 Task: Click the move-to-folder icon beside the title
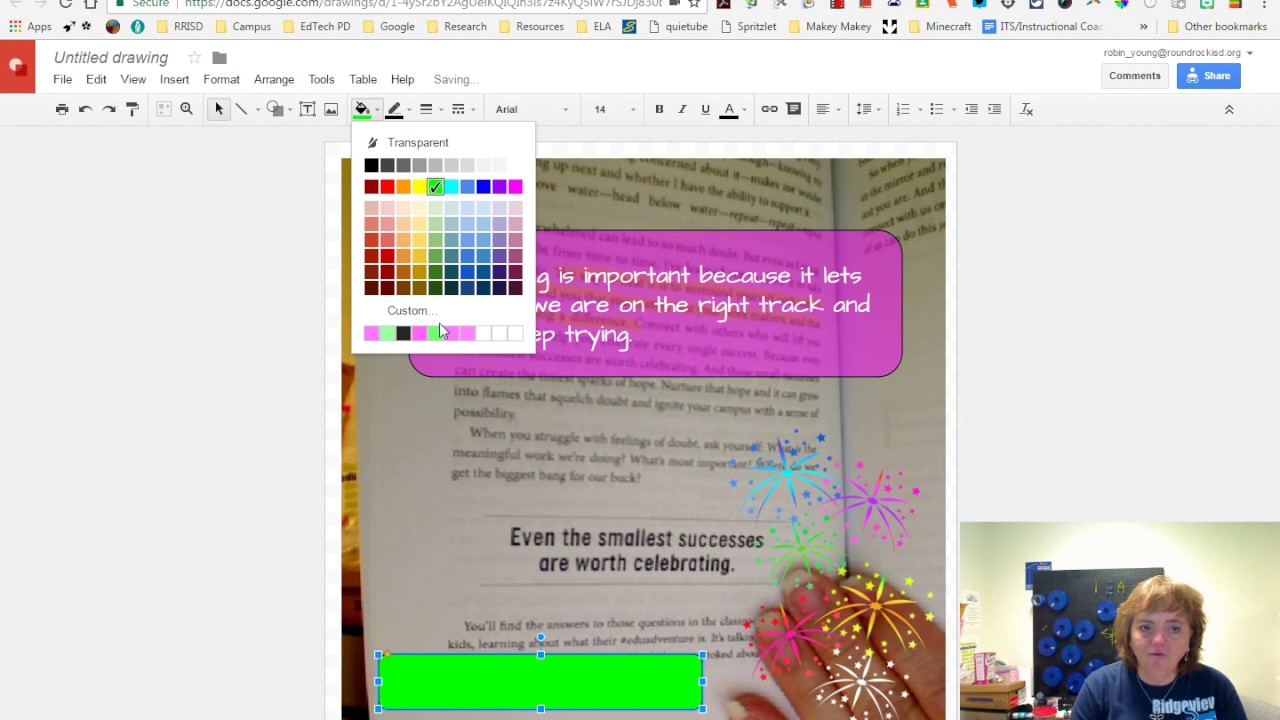click(219, 58)
